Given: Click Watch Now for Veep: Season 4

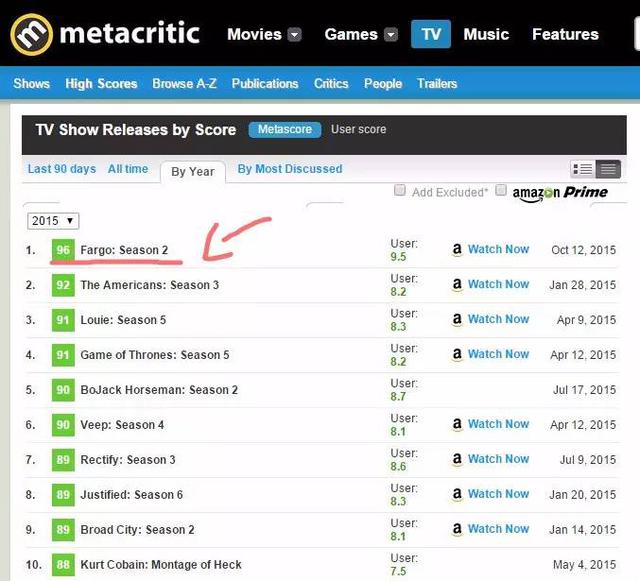Looking at the screenshot, I should pos(498,424).
